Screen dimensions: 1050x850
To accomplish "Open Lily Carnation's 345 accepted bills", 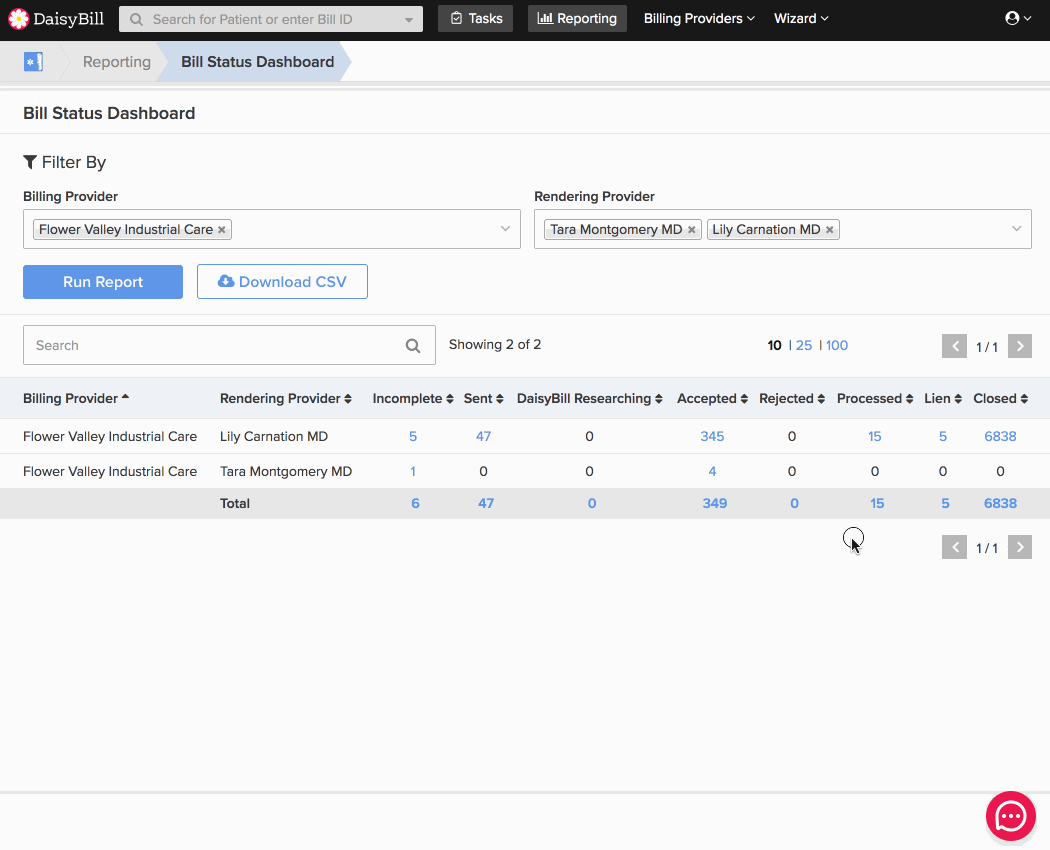I will 712,437.
